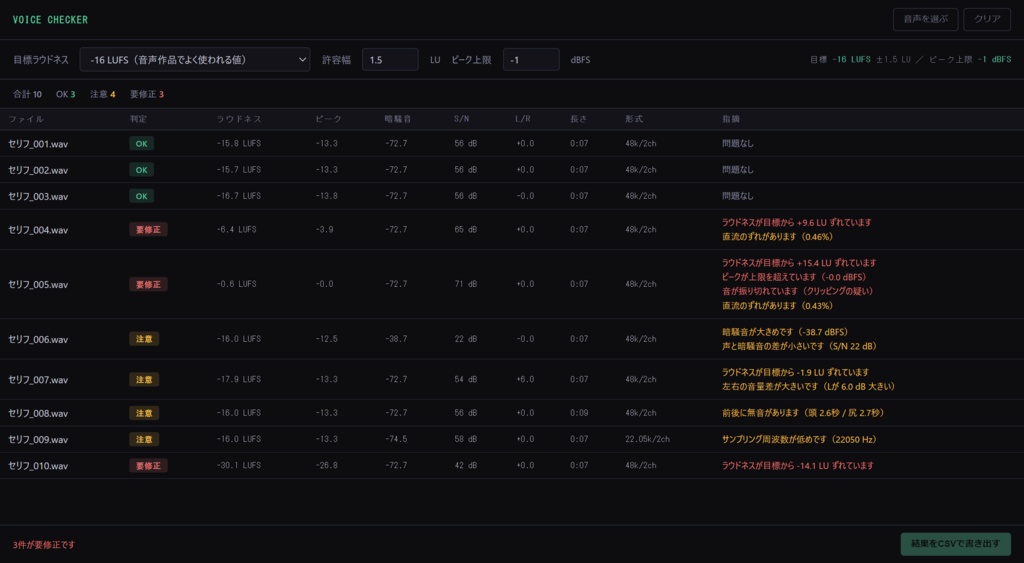This screenshot has width=1024, height=563.
Task: Select file セリフ_010.wav
Action: pyautogui.click(x=39, y=466)
